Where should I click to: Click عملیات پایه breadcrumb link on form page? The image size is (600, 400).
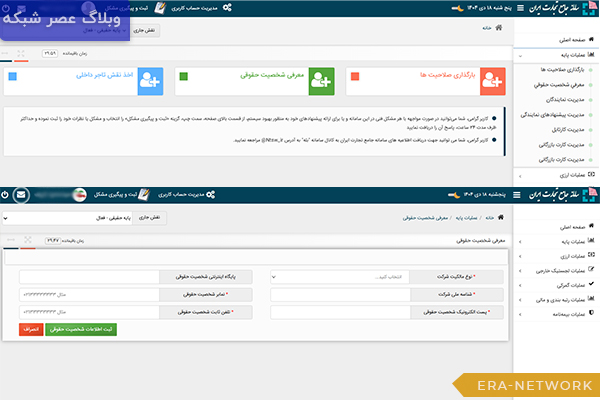[466, 218]
